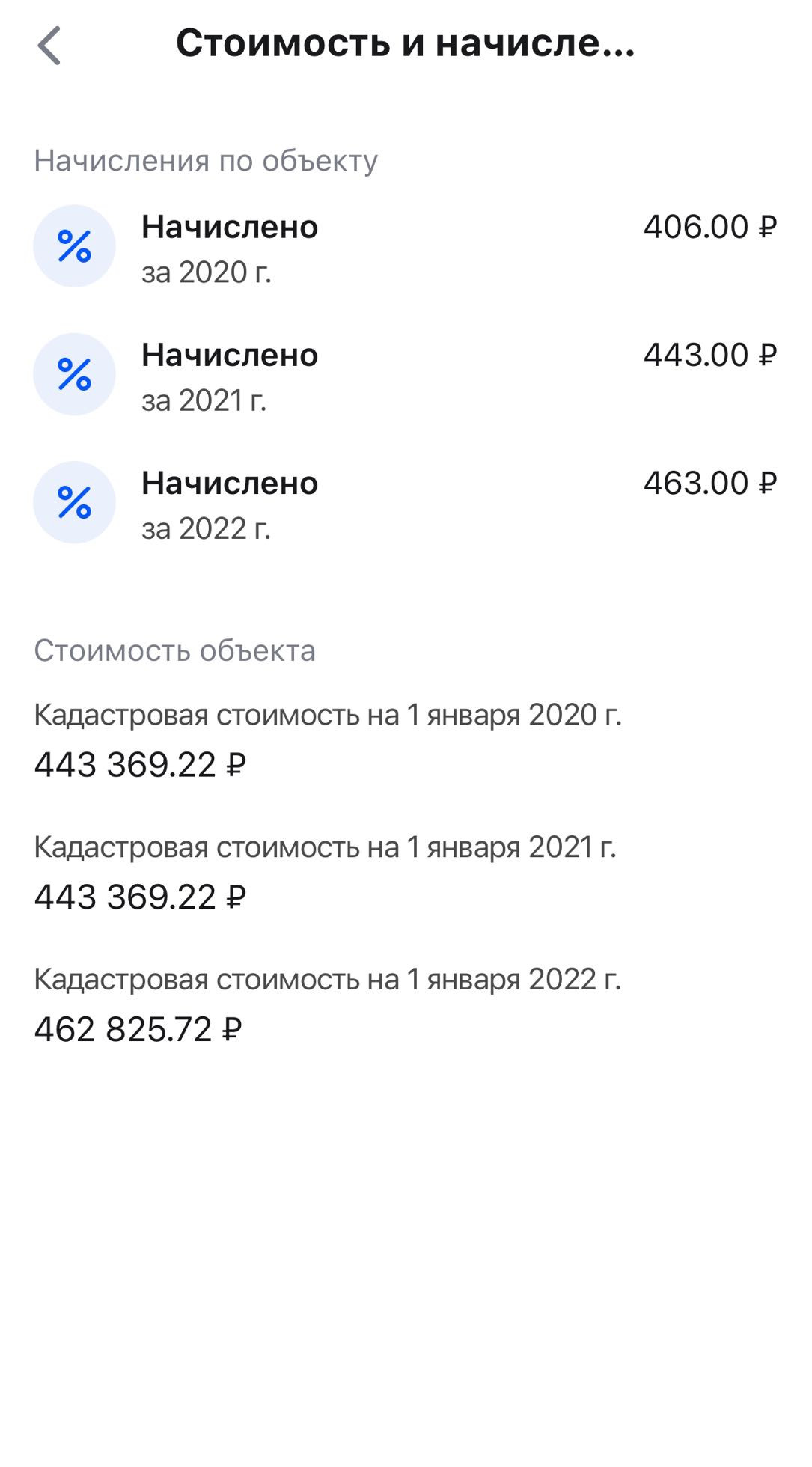Viewport: 812px width, 1467px height.
Task: Tap the 463.00 ₽ accrued amount
Action: point(709,483)
